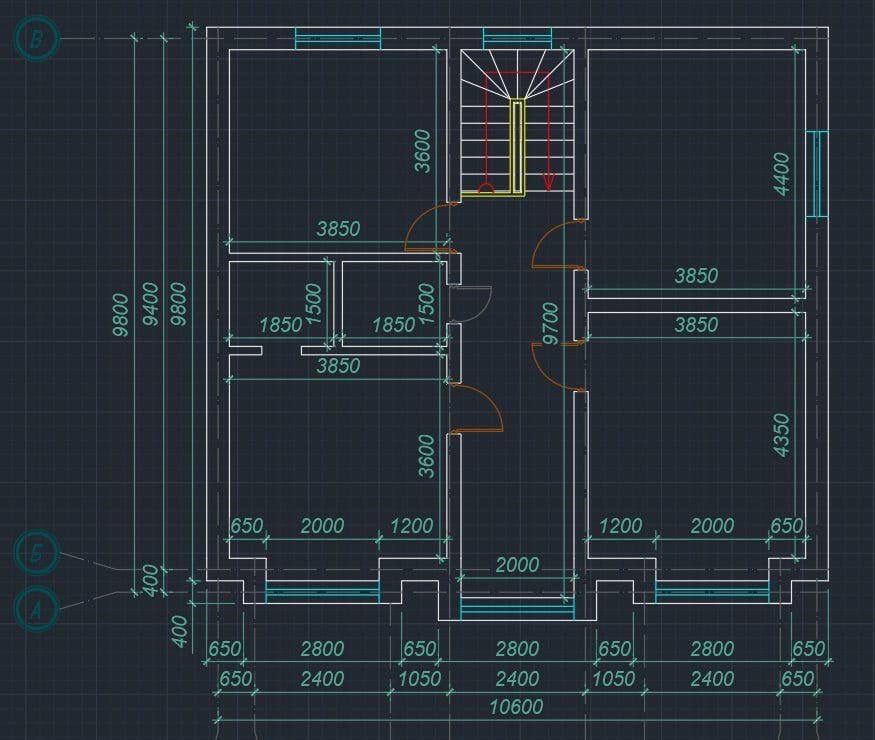The height and width of the screenshot is (740, 875).
Task: Click the 4350 room height dimension
Action: coord(782,435)
